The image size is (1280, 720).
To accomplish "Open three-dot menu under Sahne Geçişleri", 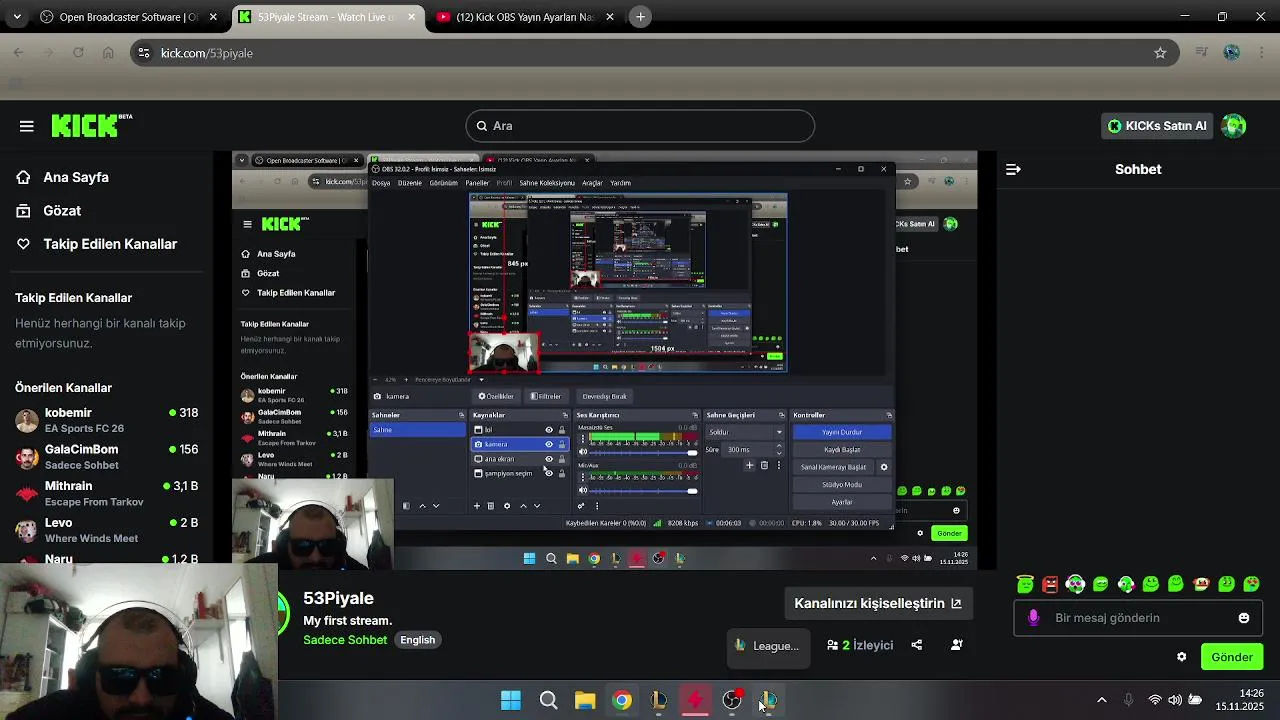I will pyautogui.click(x=779, y=465).
